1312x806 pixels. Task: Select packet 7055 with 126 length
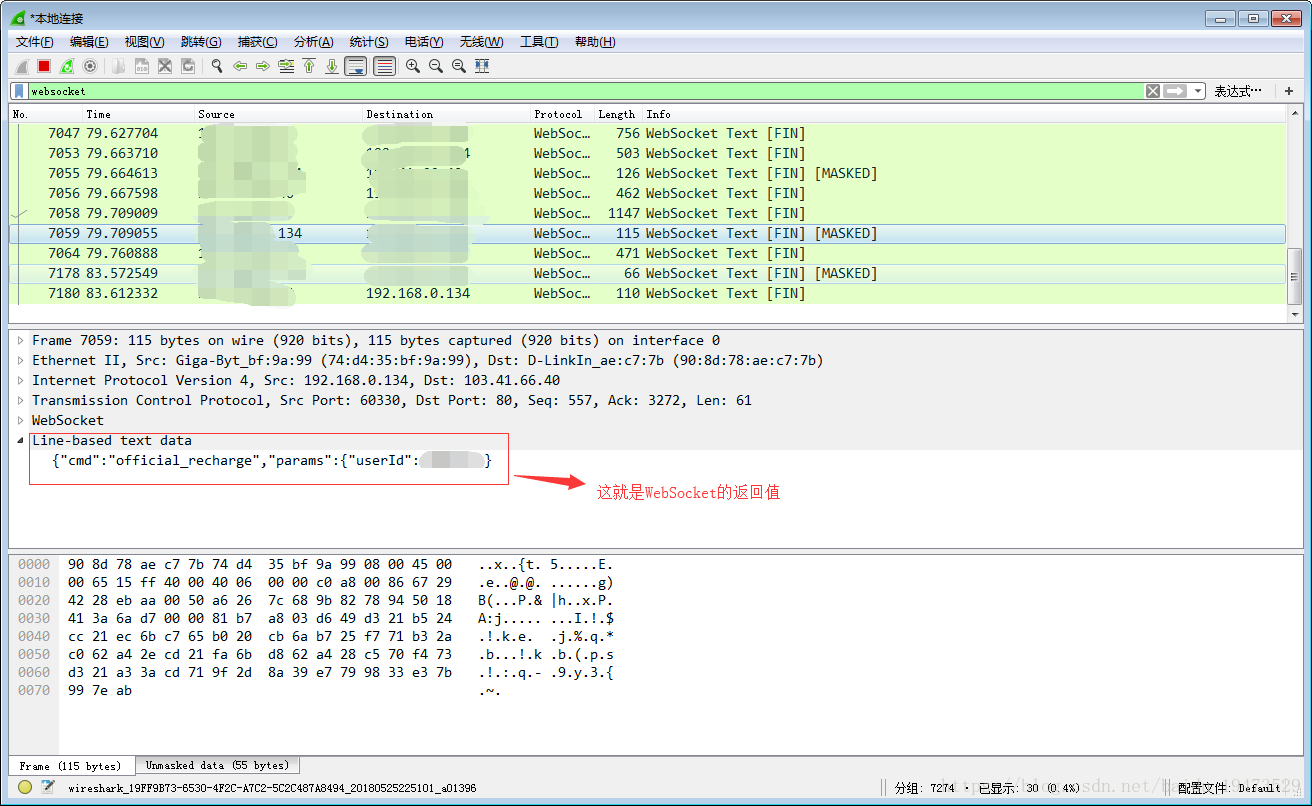(x=647, y=173)
